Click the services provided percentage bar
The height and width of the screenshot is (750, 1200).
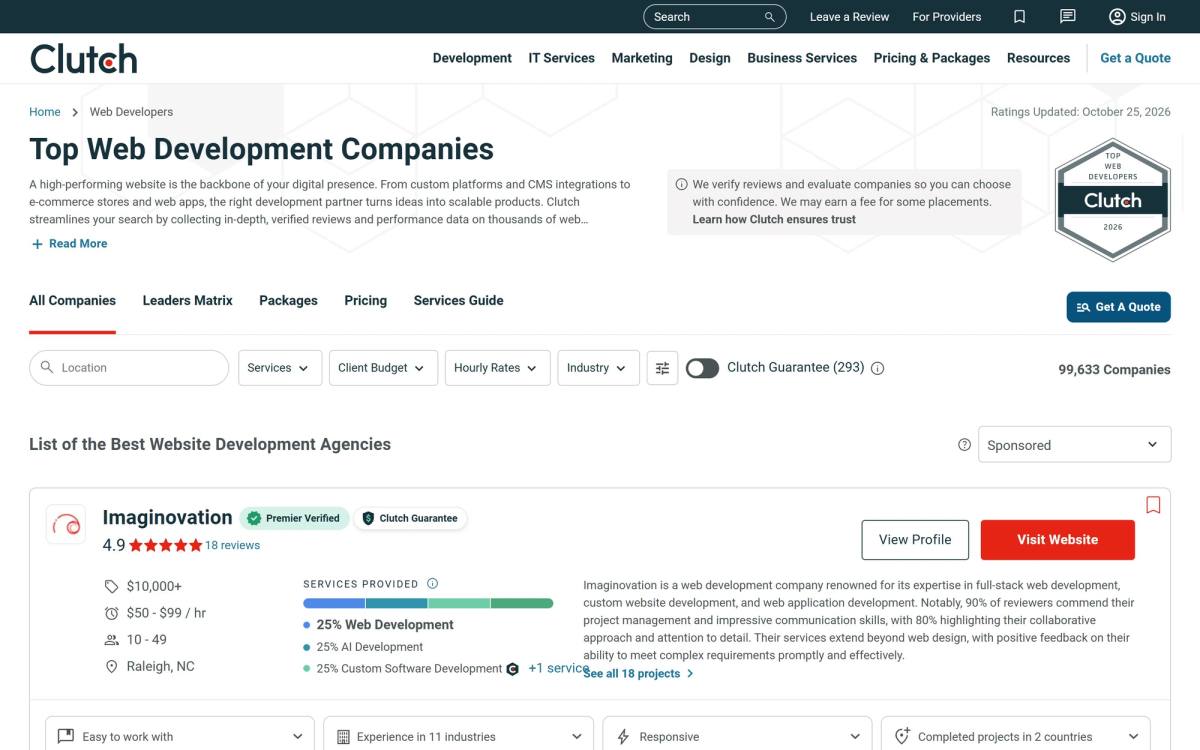[428, 603]
